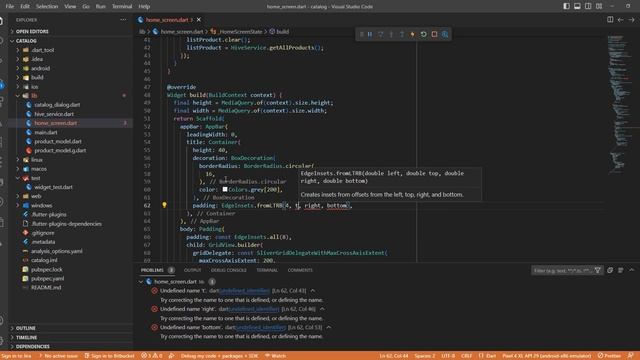This screenshot has width=640, height=360.
Task: Toggle bottom panel layout icon
Action: pos(577,6)
